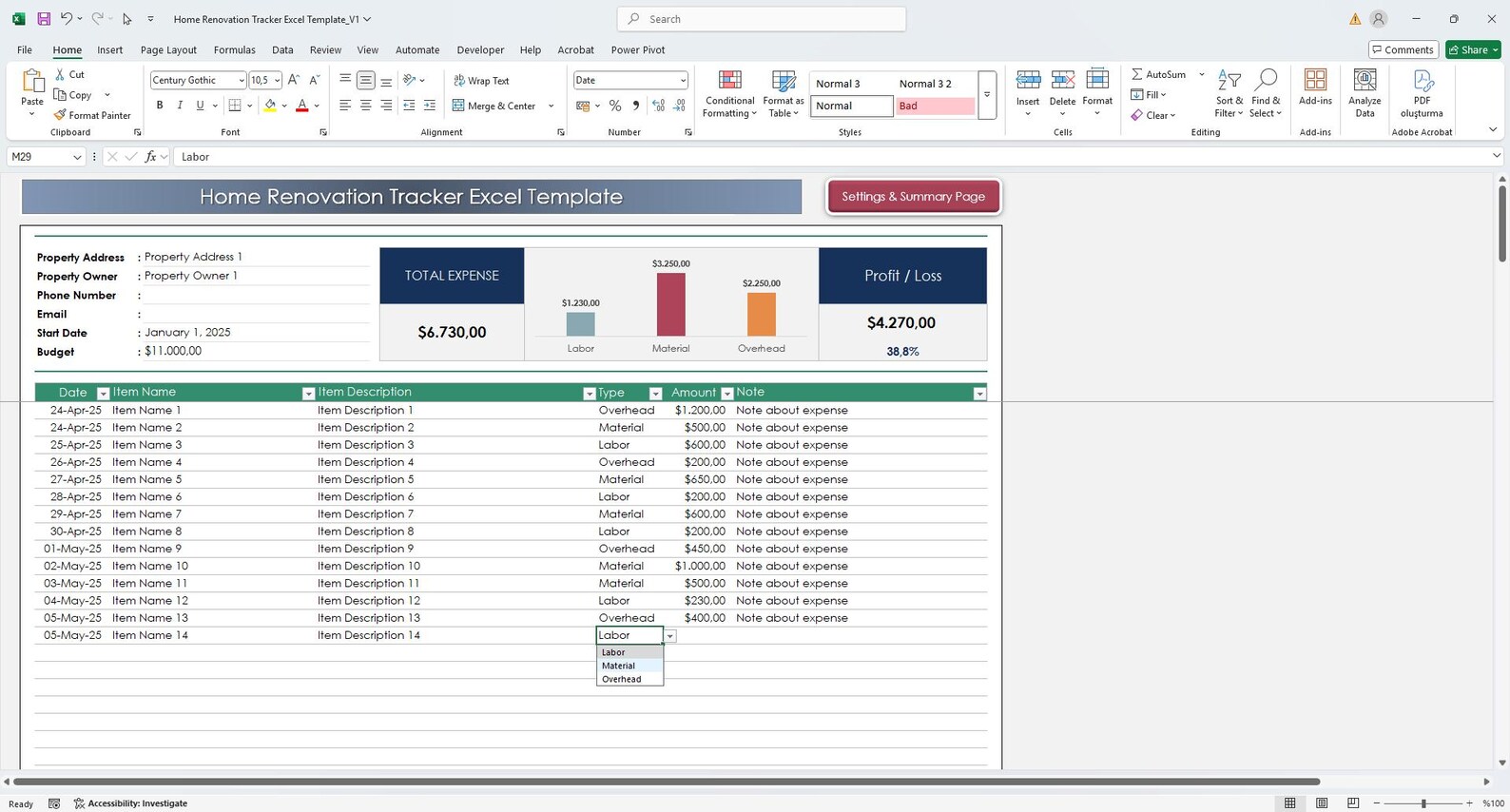Switch to the Power Pivot tab
Viewport: 1510px width, 812px height.
(x=638, y=49)
